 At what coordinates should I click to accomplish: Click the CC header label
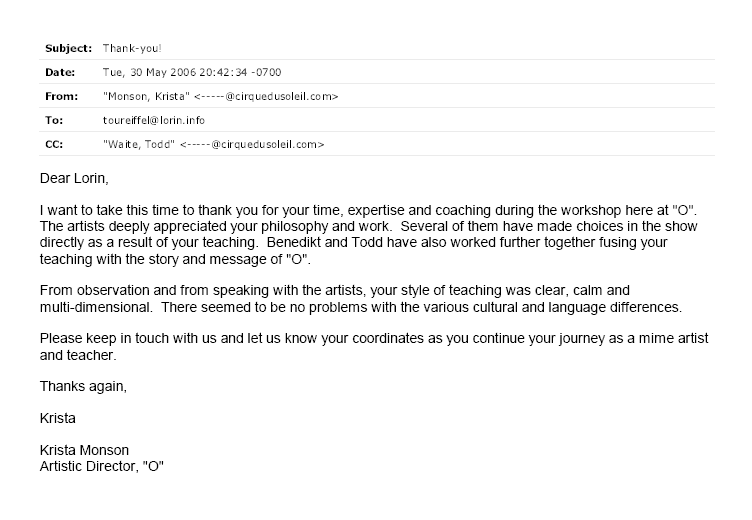coord(54,144)
